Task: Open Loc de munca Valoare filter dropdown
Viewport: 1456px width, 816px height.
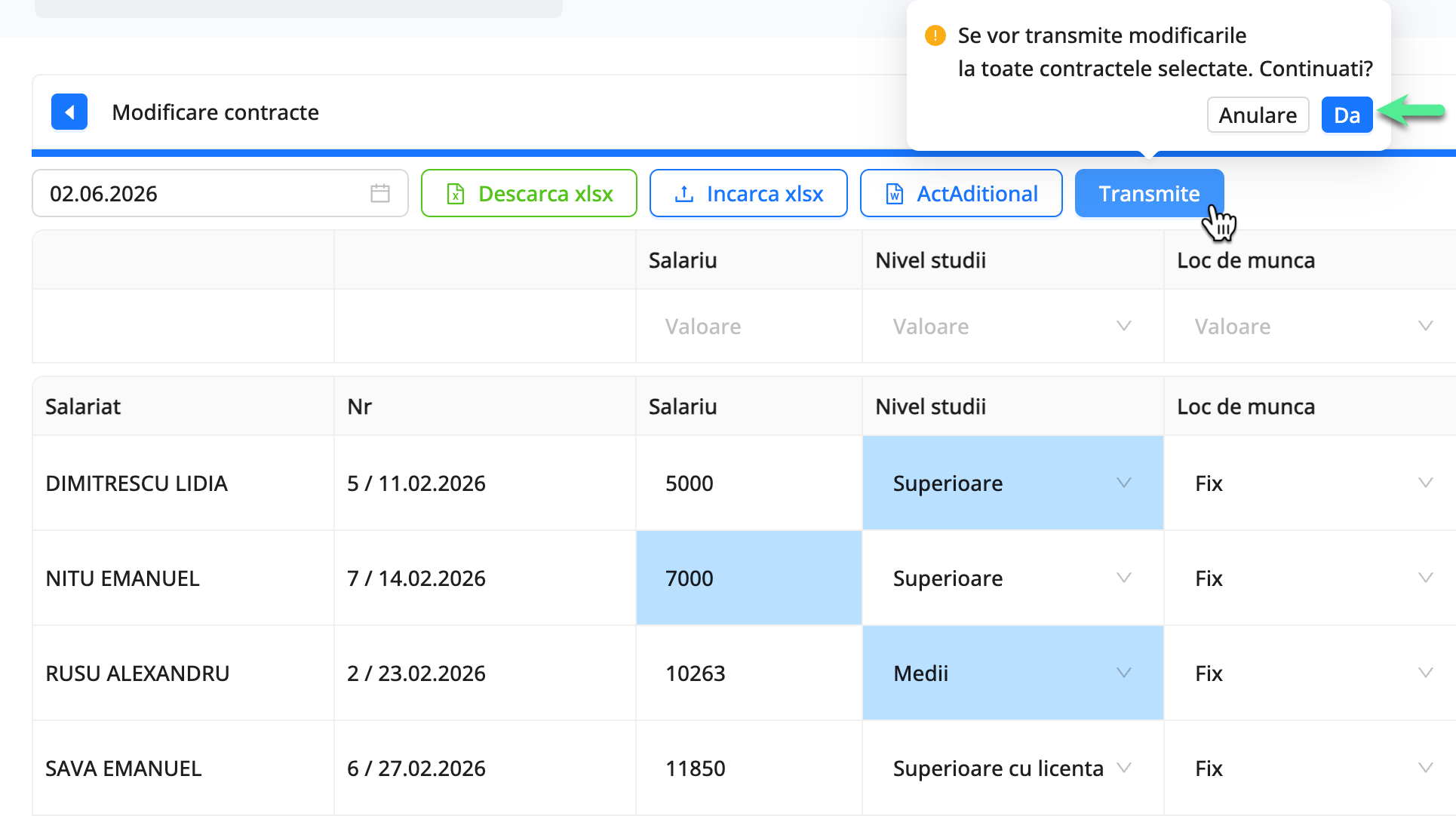Action: click(x=1425, y=326)
